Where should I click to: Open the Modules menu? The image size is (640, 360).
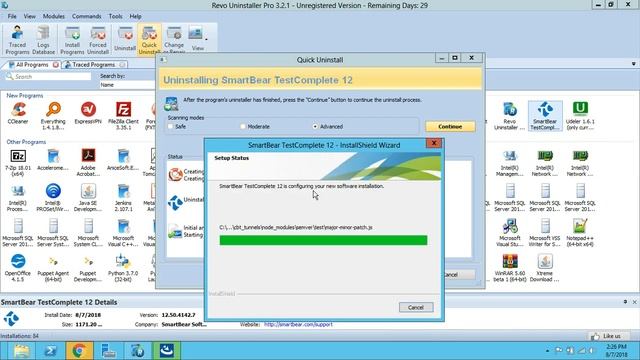54,16
